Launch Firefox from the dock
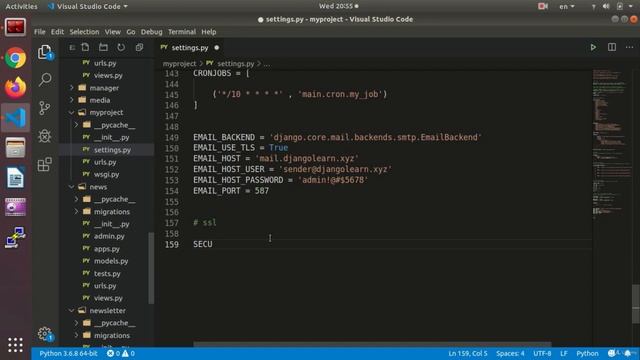Viewport: 640px width, 360px height. pos(16,87)
